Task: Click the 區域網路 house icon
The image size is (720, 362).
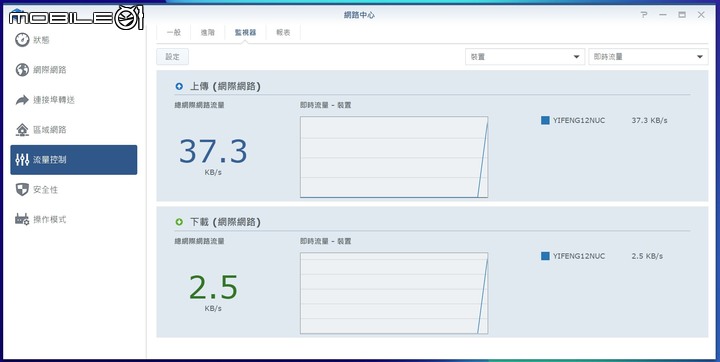Action: [x=22, y=130]
